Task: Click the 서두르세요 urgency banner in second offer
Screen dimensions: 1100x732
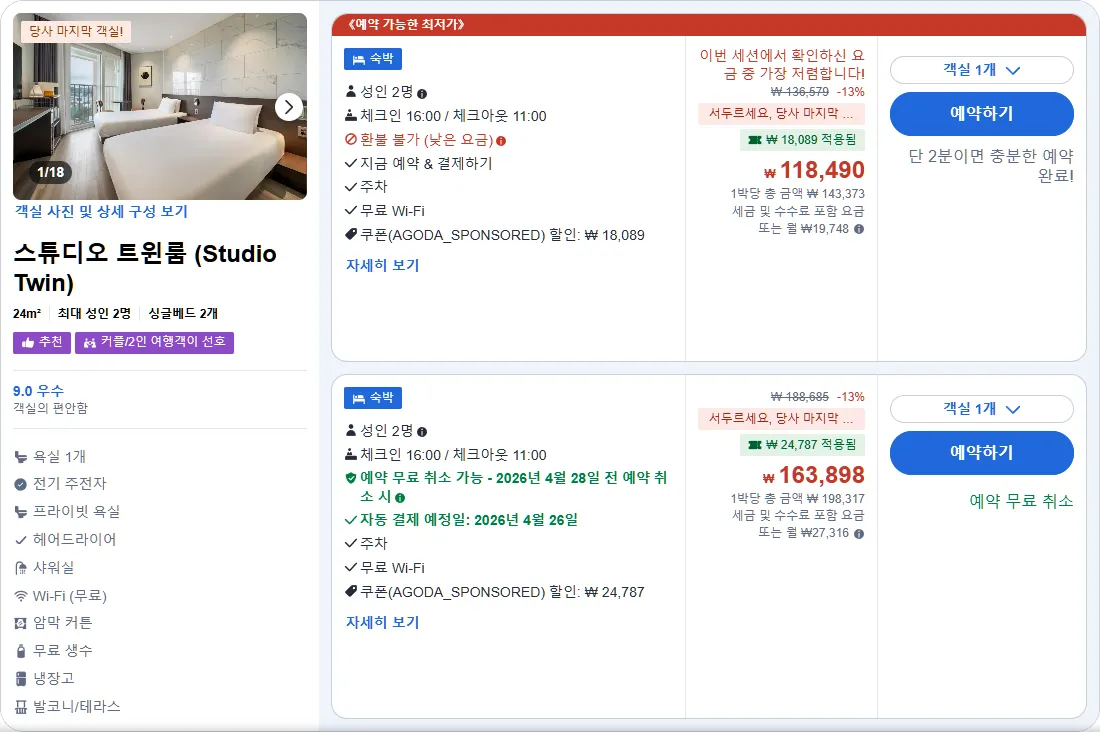Action: click(781, 418)
